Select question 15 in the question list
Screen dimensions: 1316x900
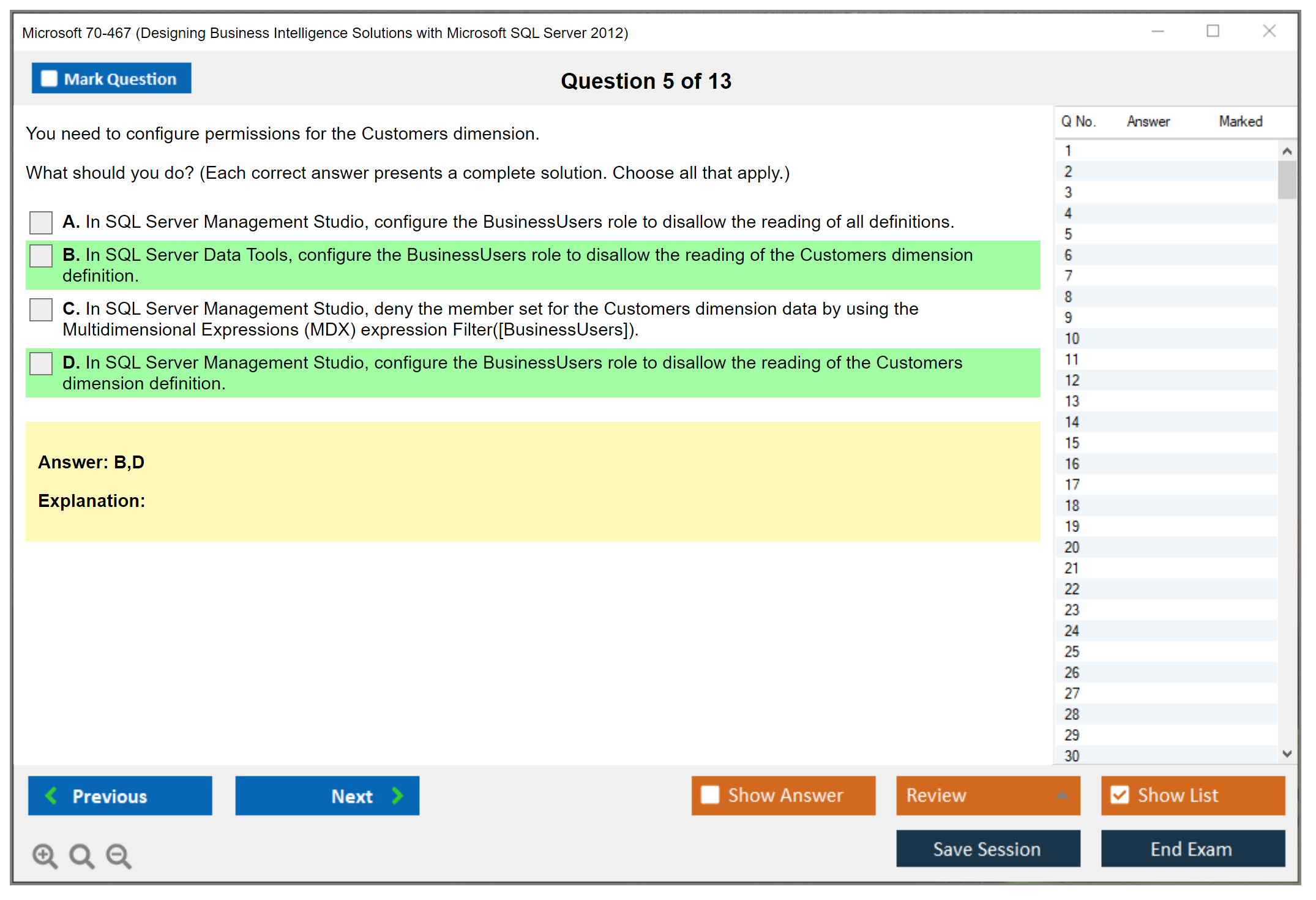(1163, 443)
